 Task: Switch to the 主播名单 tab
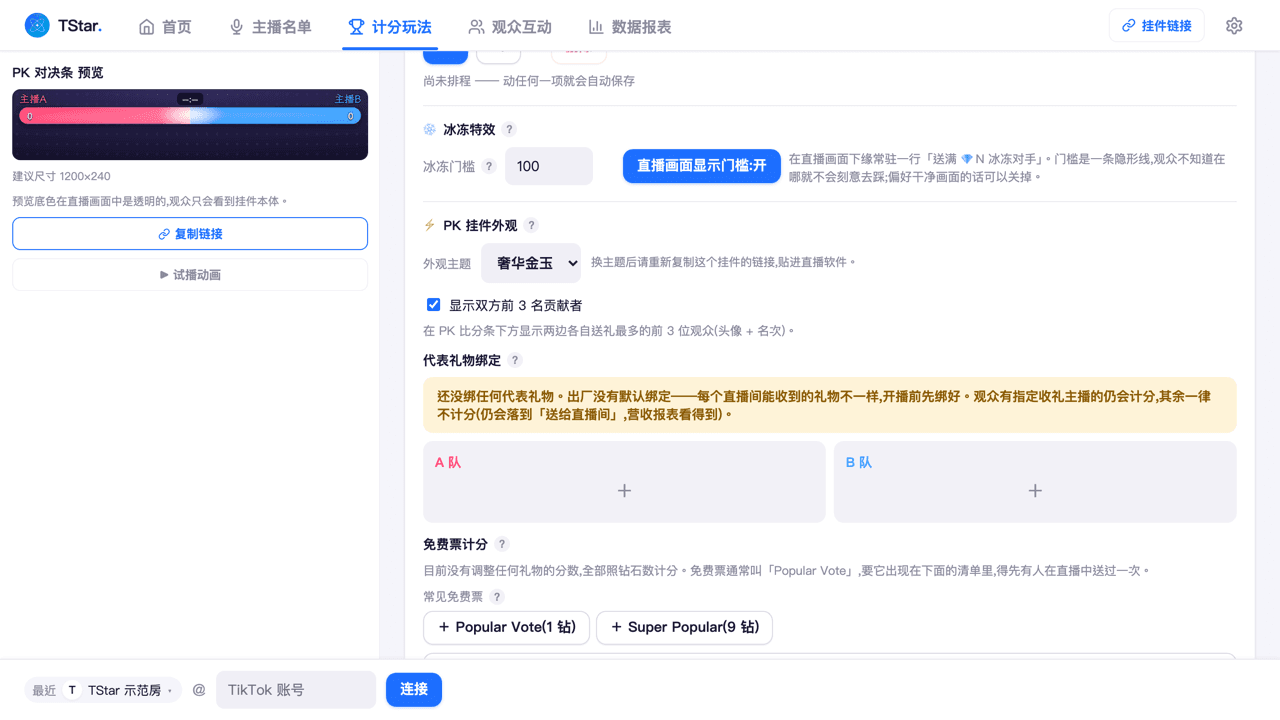pyautogui.click(x=270, y=27)
